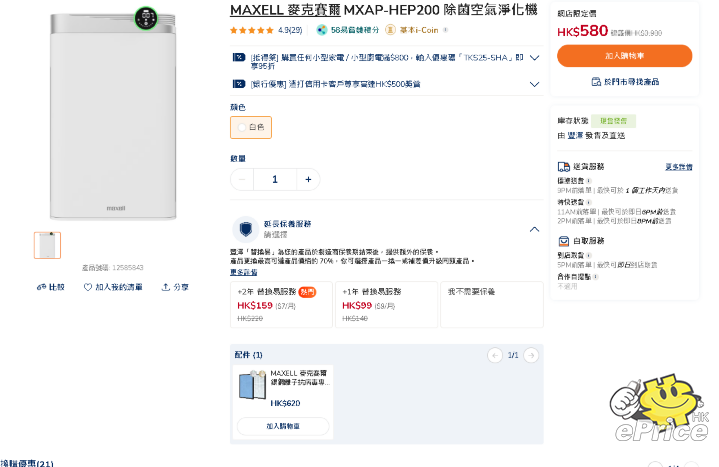Select the +2年 替換易服務 option
Viewport: 719px width, 467px height.
pyautogui.click(x=280, y=304)
